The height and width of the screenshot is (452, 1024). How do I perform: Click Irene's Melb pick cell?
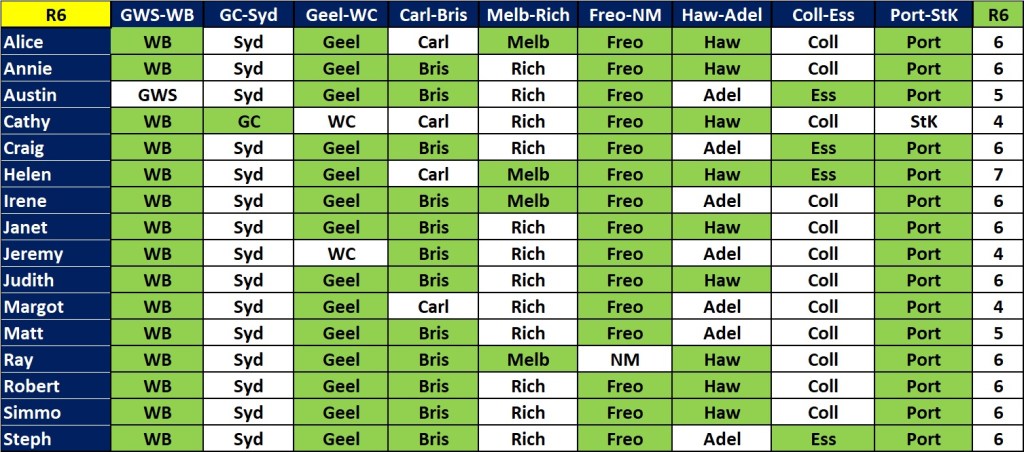(x=528, y=201)
